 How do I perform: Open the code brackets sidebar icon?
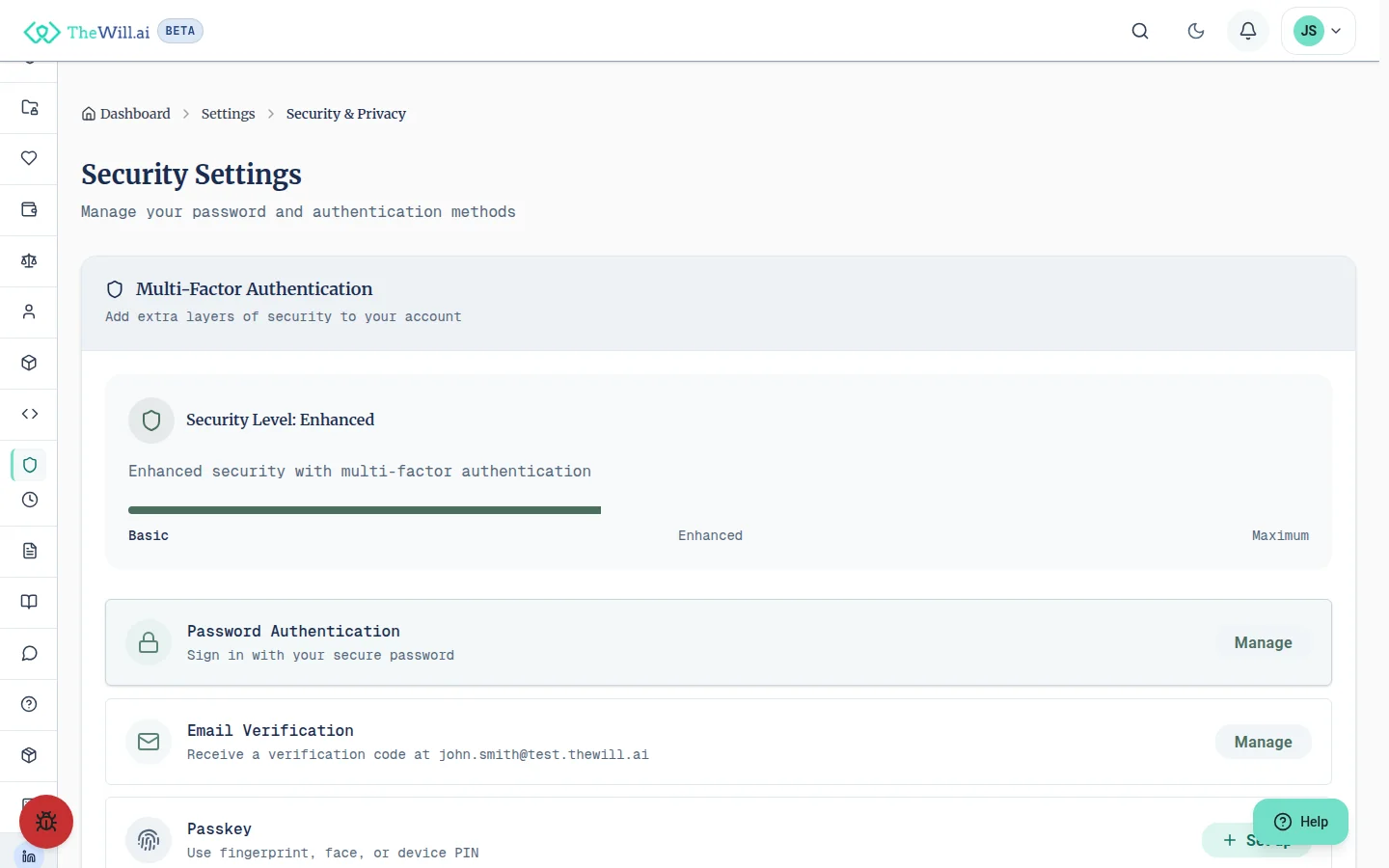pos(29,414)
